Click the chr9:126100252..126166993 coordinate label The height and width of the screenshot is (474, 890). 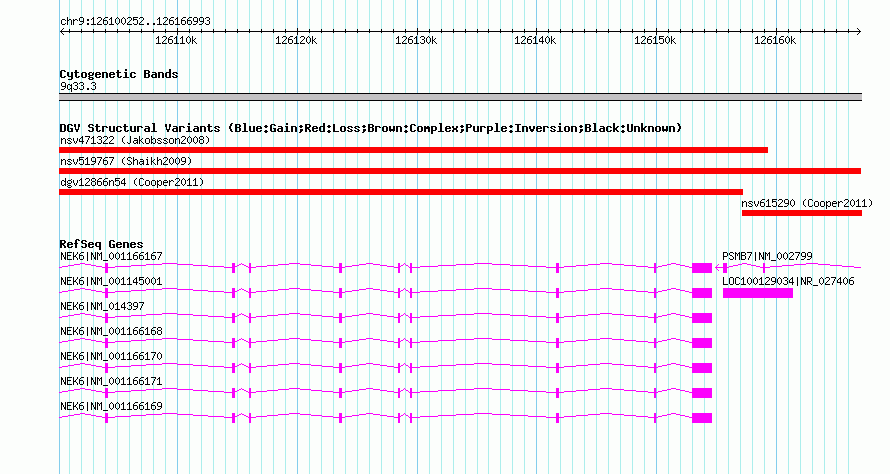click(135, 21)
